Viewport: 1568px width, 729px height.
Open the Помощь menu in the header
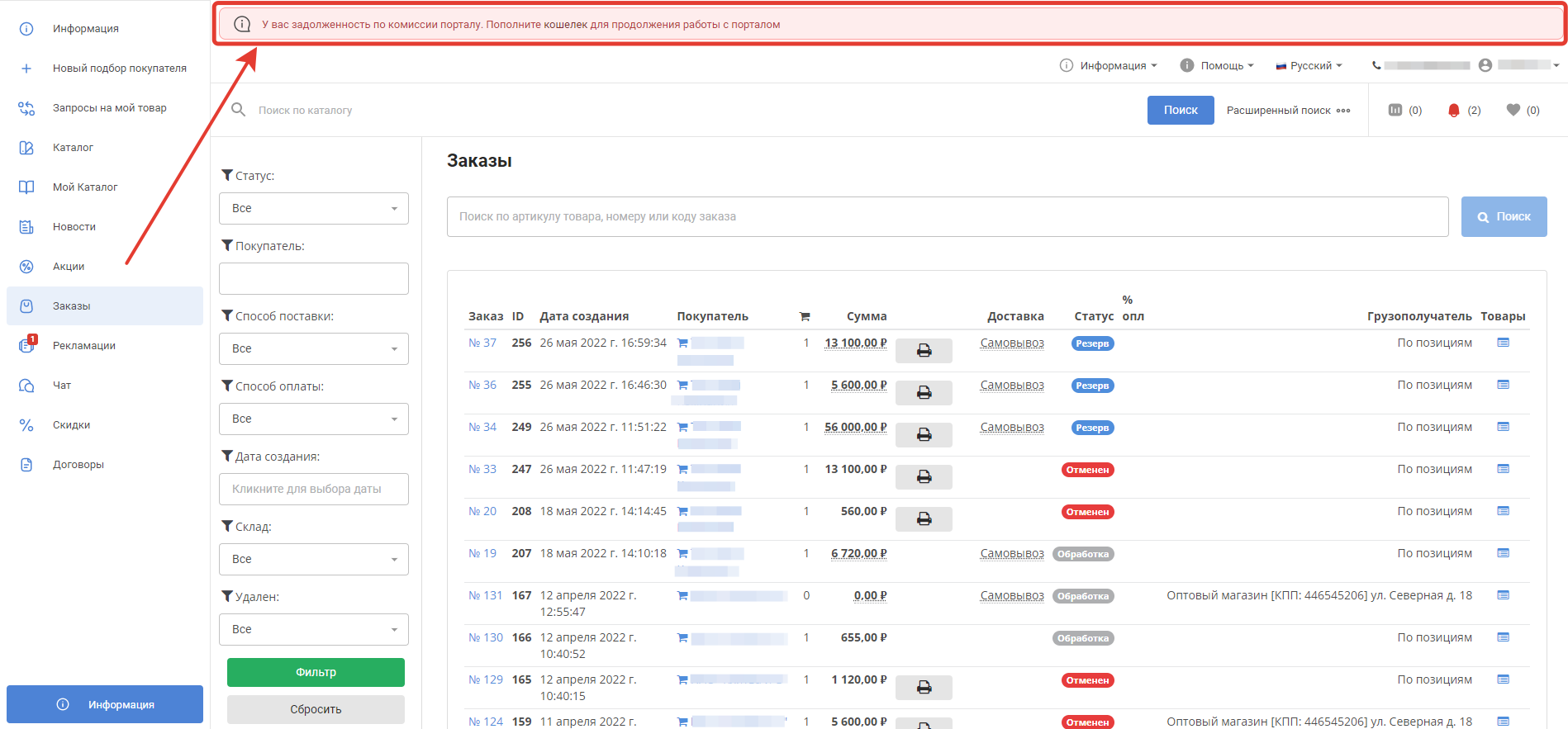click(x=1217, y=66)
